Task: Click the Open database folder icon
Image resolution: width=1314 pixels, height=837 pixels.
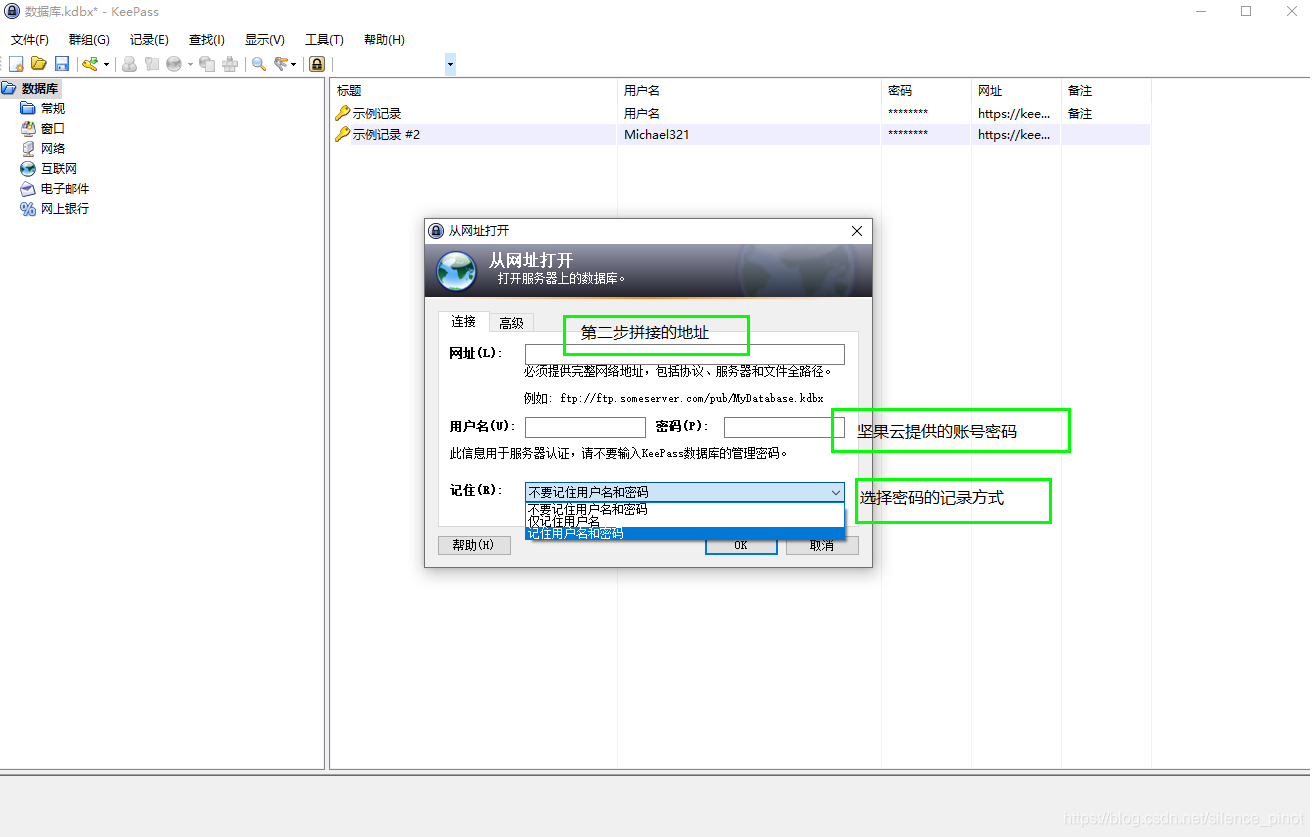Action: pyautogui.click(x=38, y=64)
